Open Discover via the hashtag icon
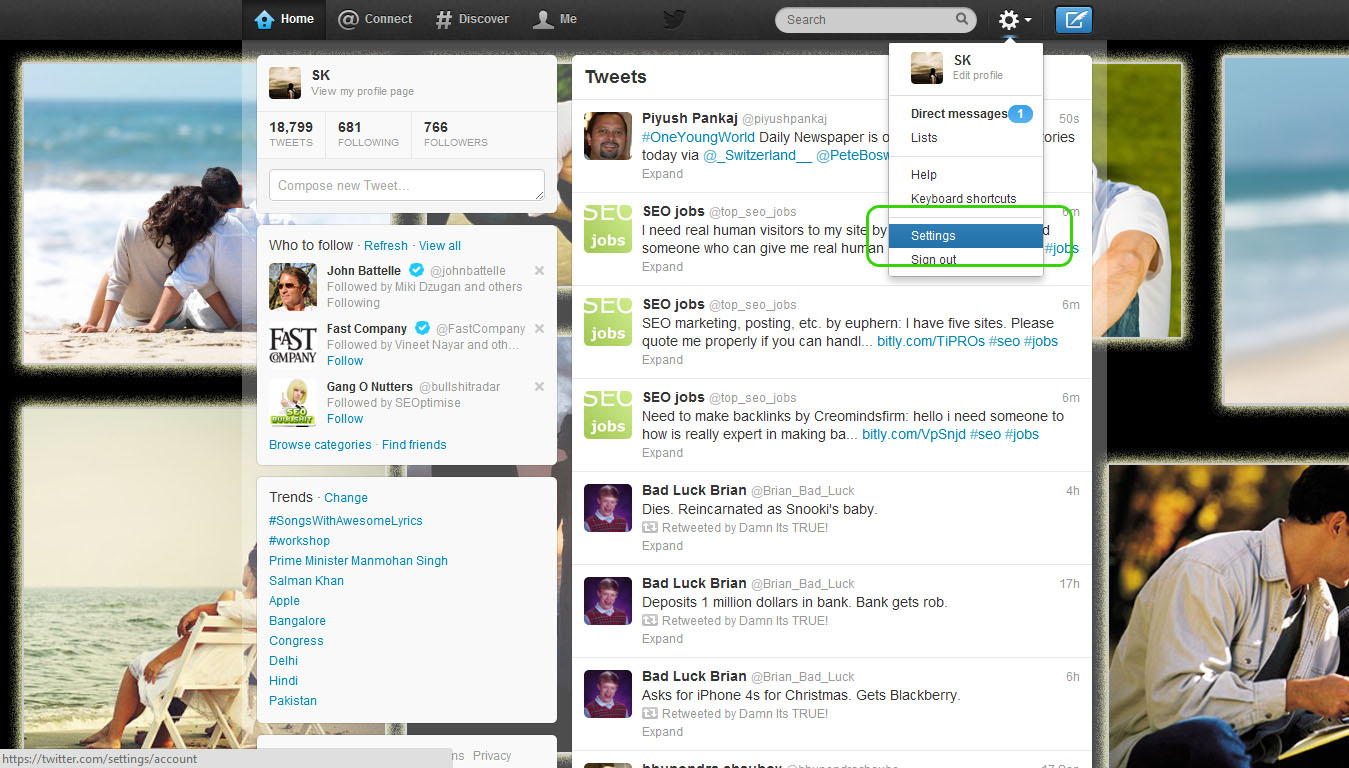1349x768 pixels. pos(443,18)
